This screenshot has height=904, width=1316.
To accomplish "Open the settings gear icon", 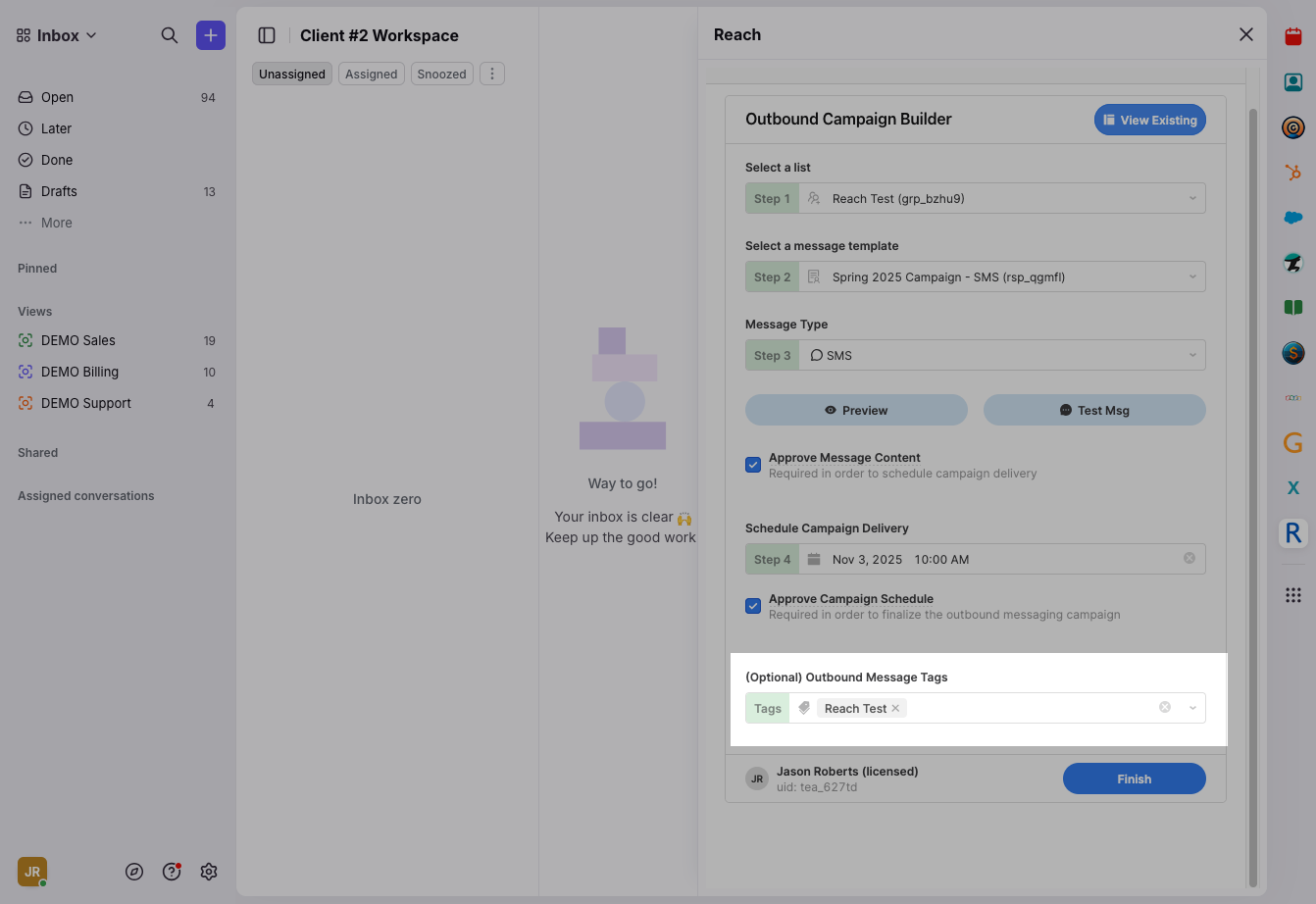I will [209, 872].
